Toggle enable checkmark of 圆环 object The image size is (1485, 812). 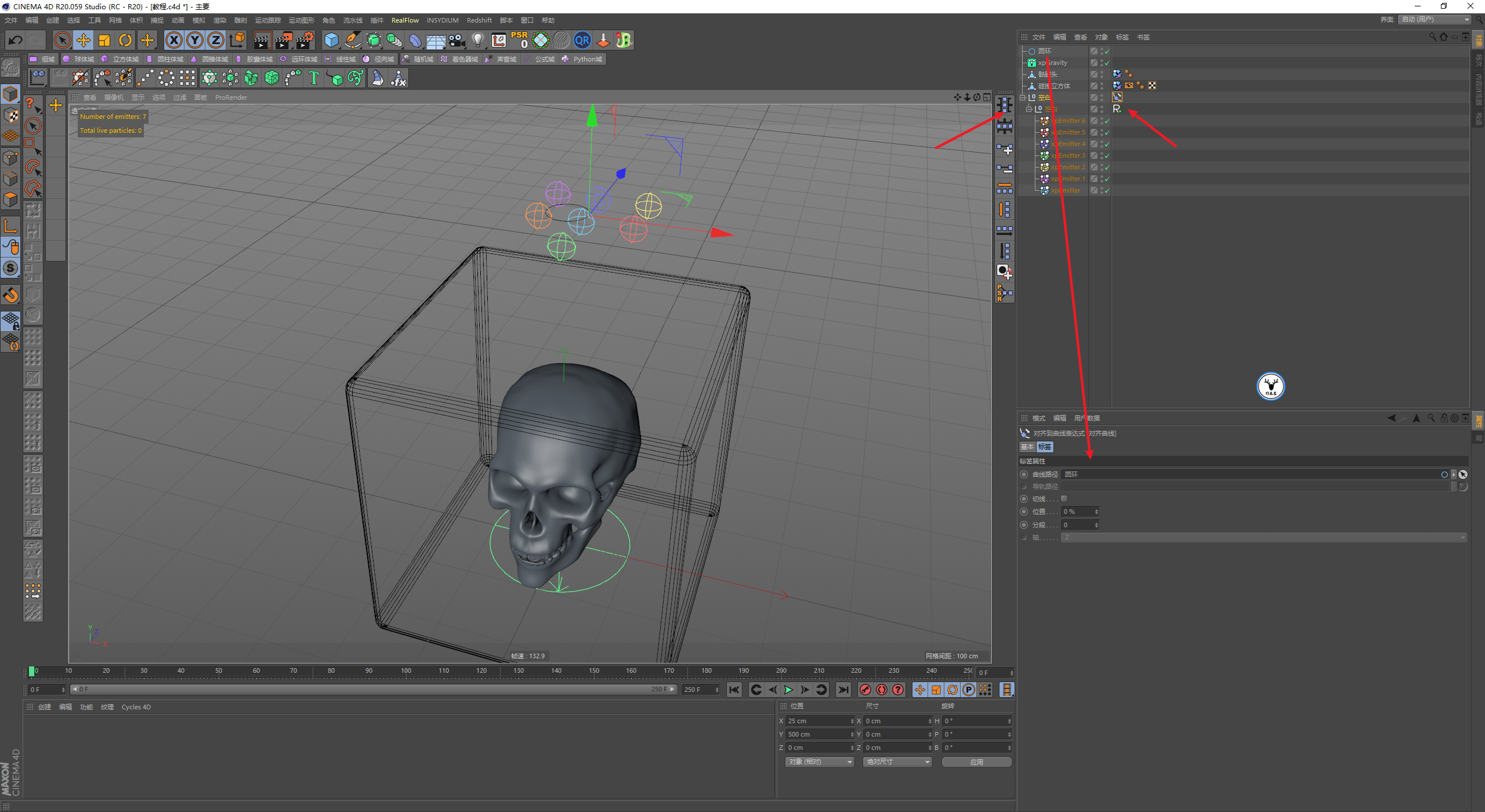coord(1107,51)
